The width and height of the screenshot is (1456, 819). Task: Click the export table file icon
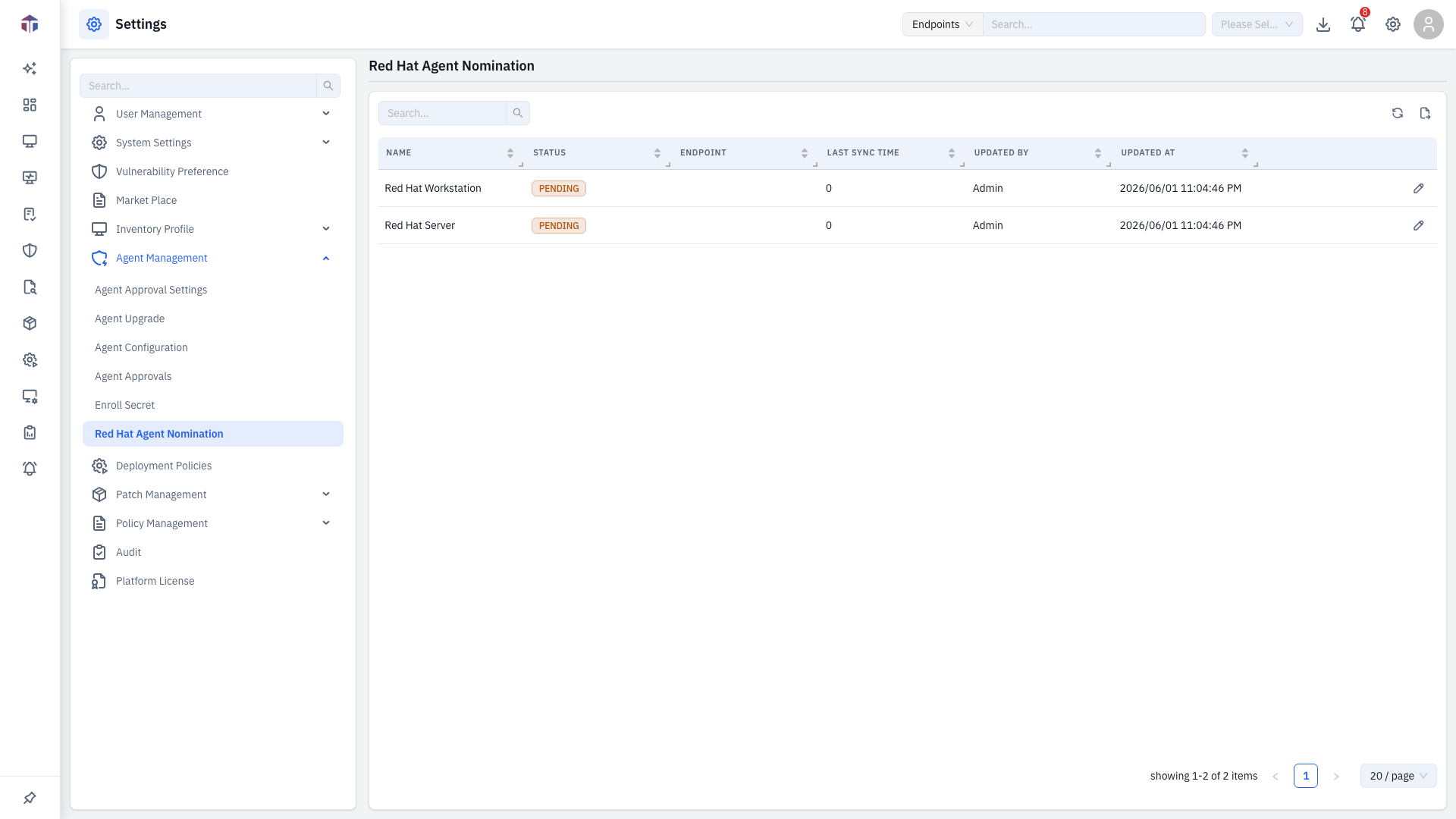coord(1425,113)
